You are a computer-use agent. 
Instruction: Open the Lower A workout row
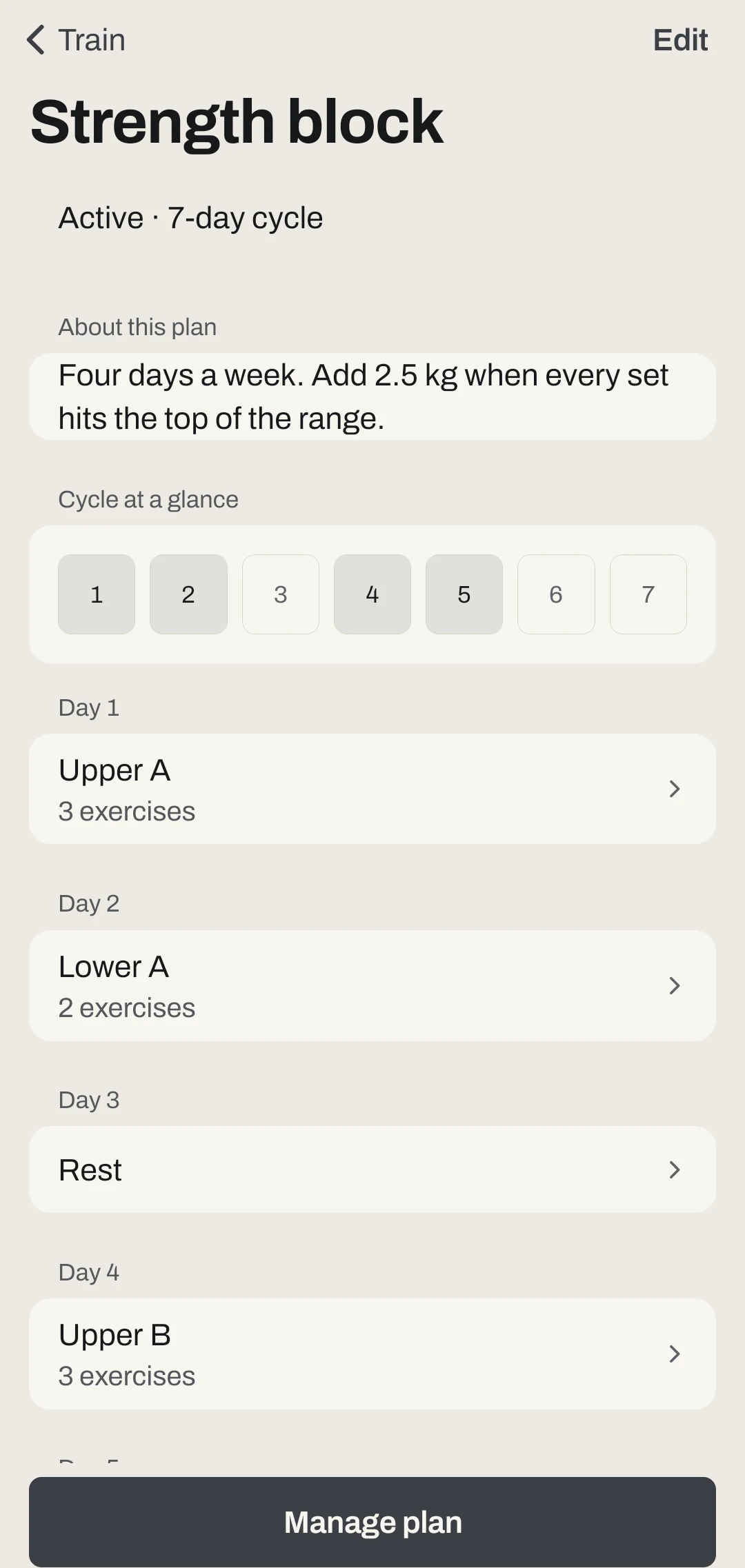[x=372, y=986]
